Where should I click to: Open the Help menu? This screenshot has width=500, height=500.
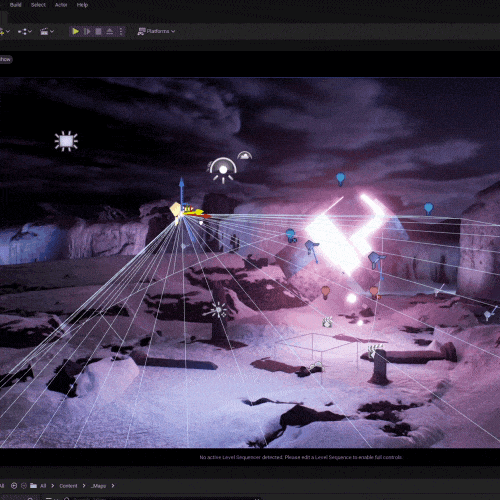tap(82, 5)
